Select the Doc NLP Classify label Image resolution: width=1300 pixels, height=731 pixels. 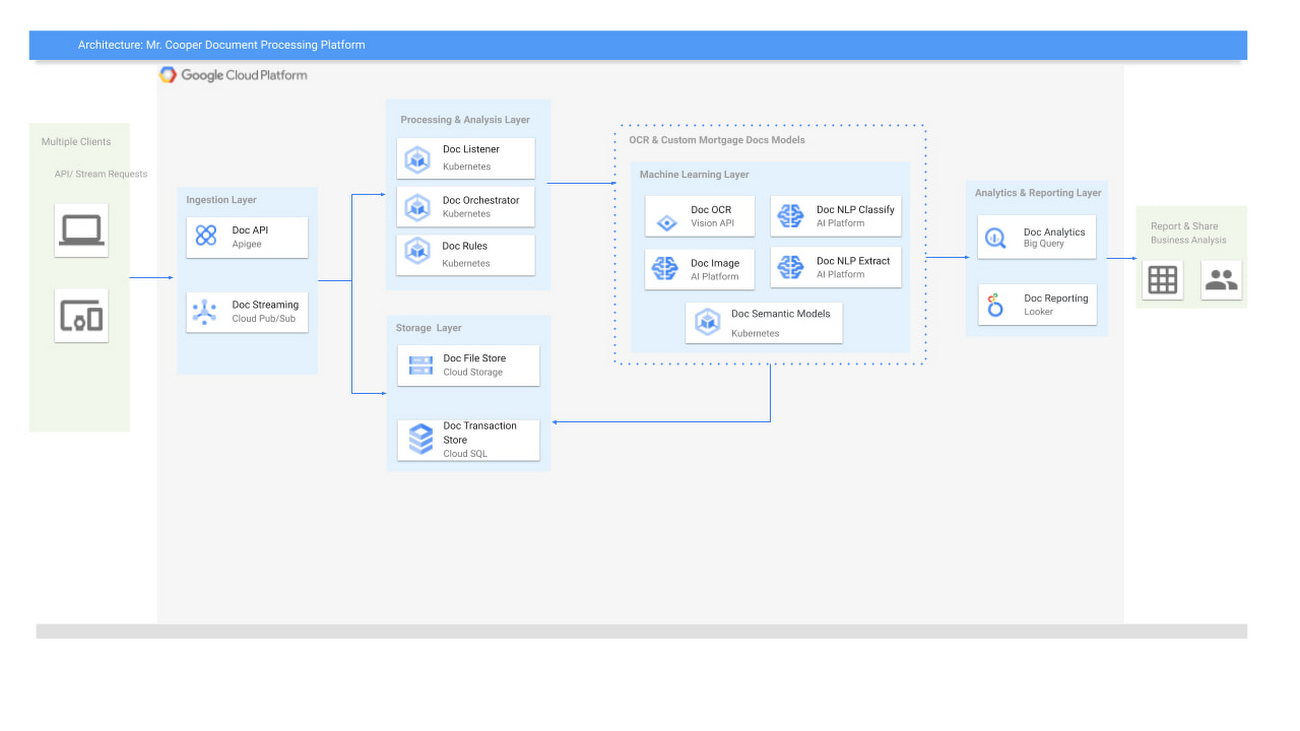coord(855,210)
